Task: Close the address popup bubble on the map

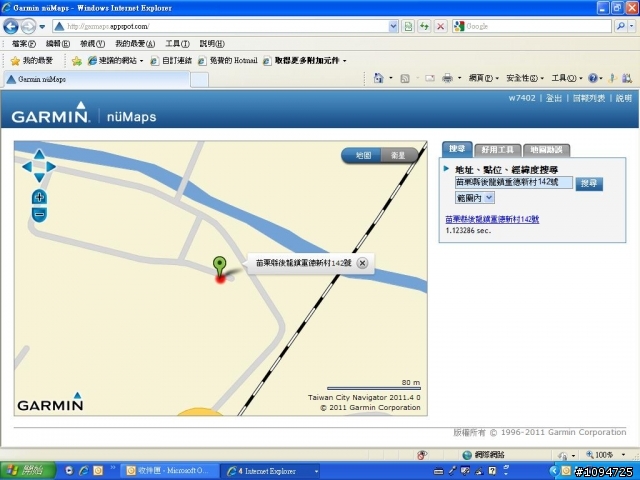Action: pos(362,263)
